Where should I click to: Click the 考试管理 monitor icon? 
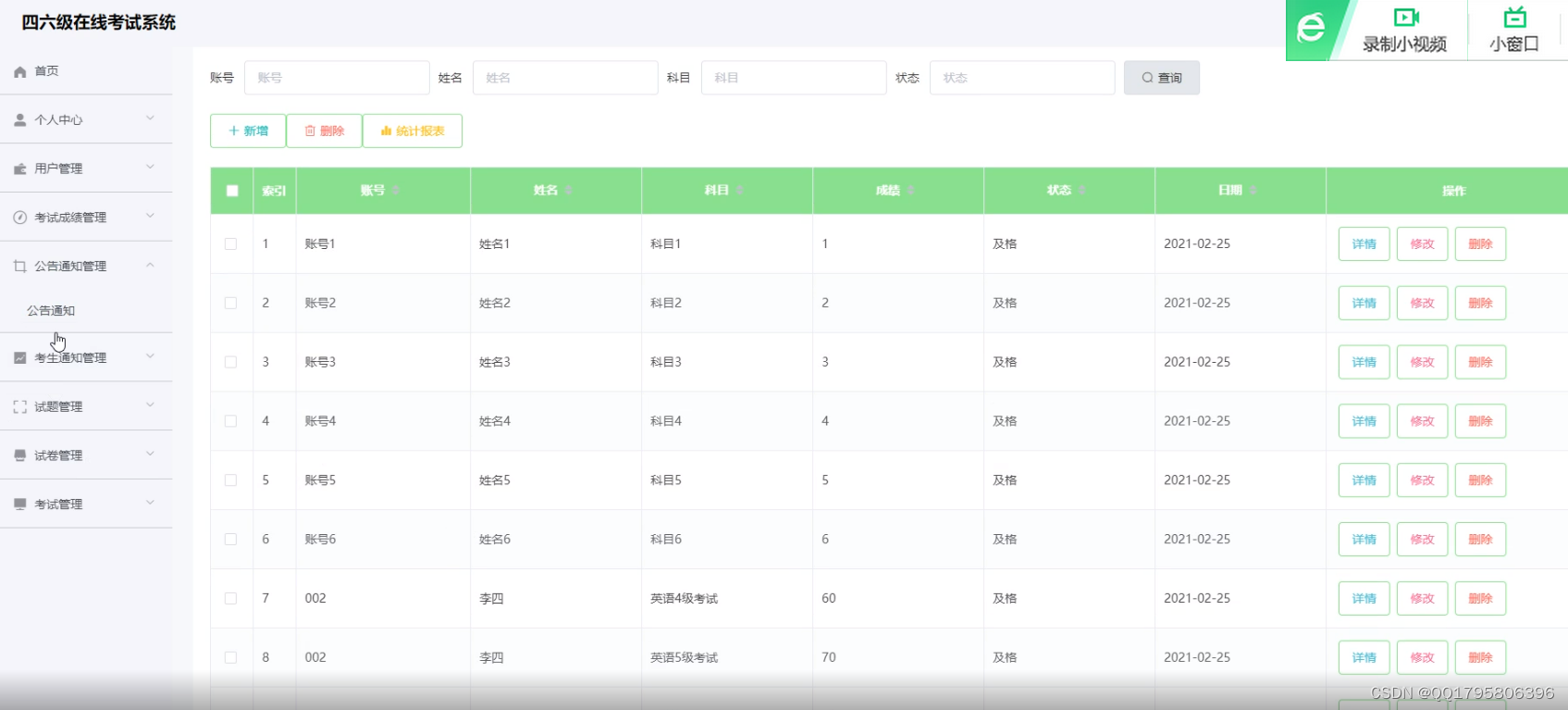point(20,504)
